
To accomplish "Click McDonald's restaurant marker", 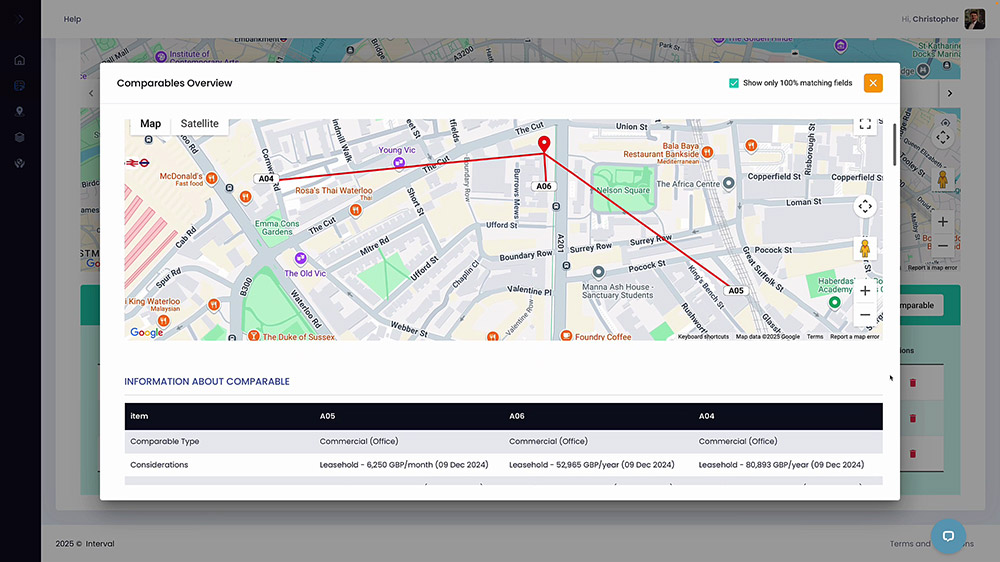I will pos(211,178).
